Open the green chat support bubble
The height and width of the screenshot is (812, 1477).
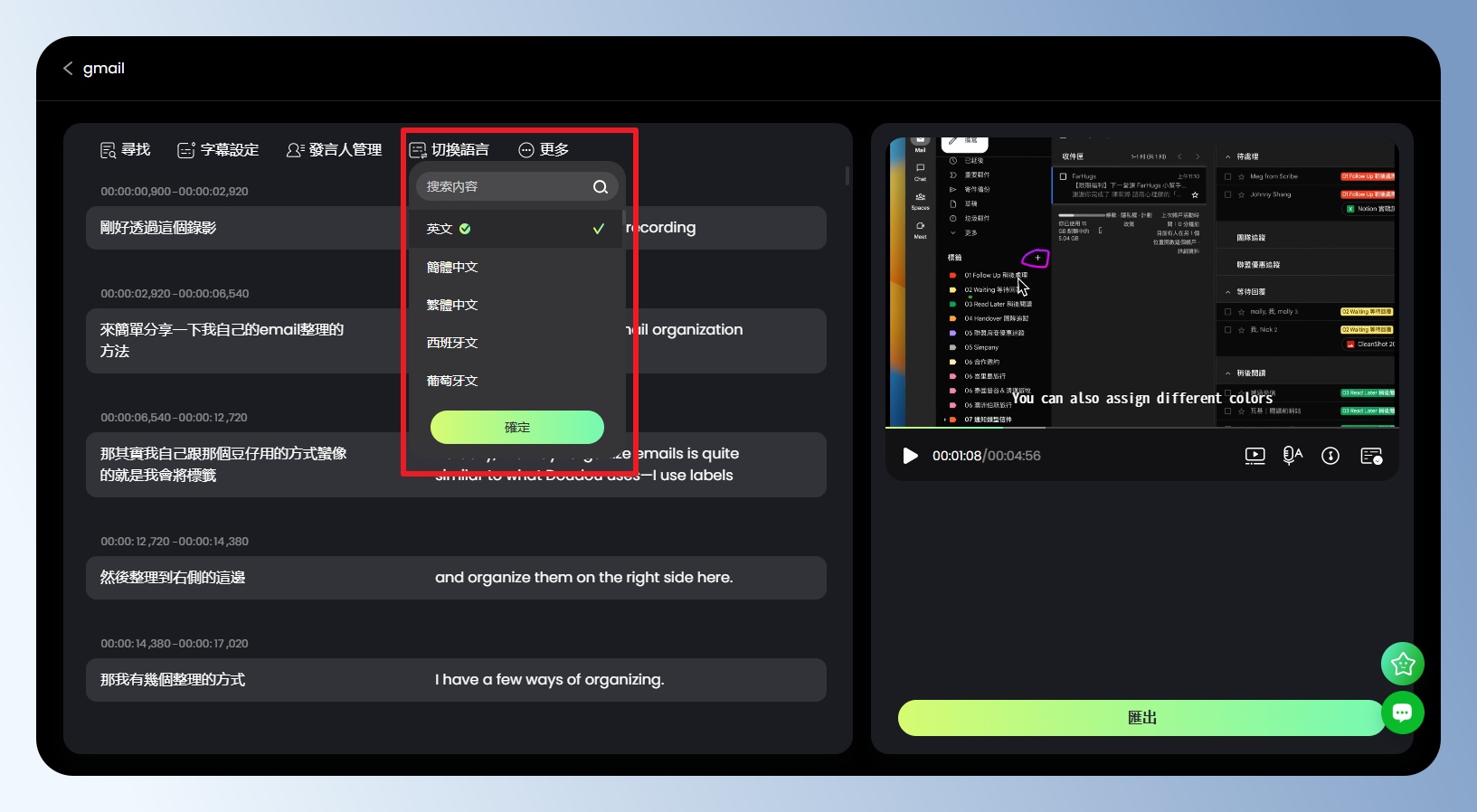tap(1402, 713)
